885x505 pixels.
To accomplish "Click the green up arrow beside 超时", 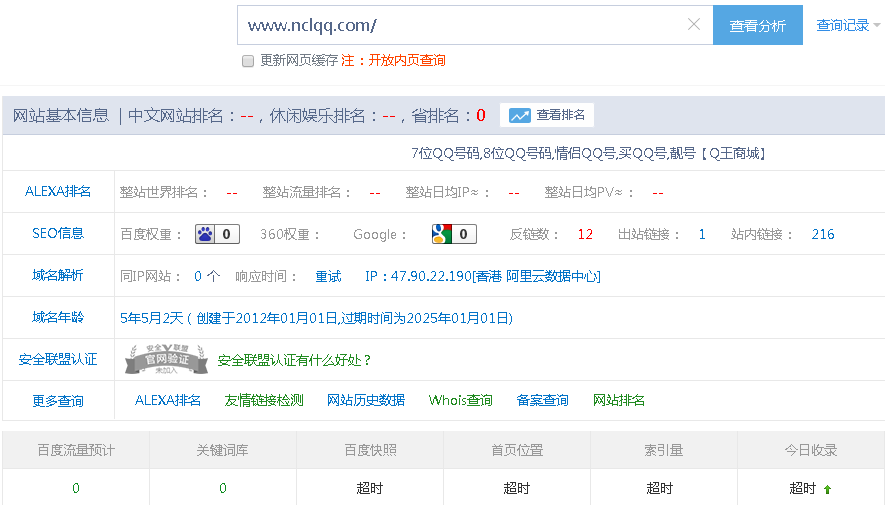I will coord(827,490).
